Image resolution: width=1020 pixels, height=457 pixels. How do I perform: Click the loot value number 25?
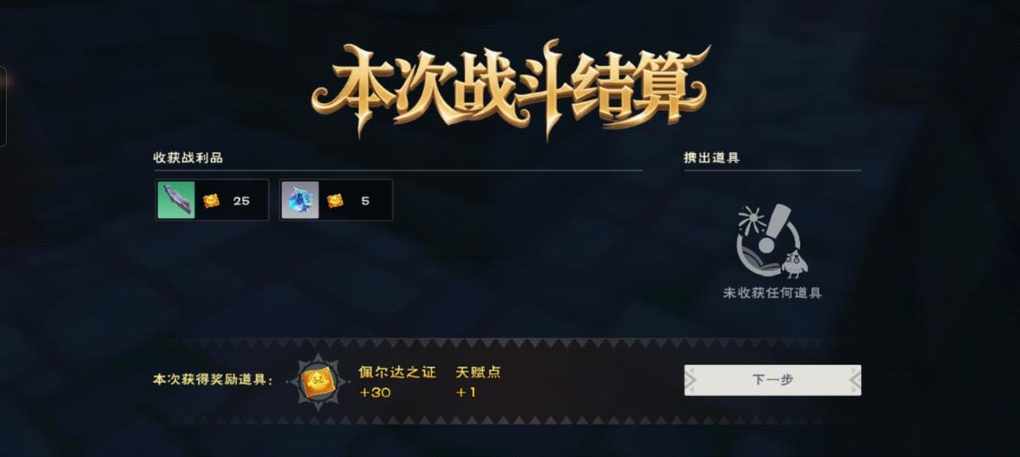tap(241, 201)
